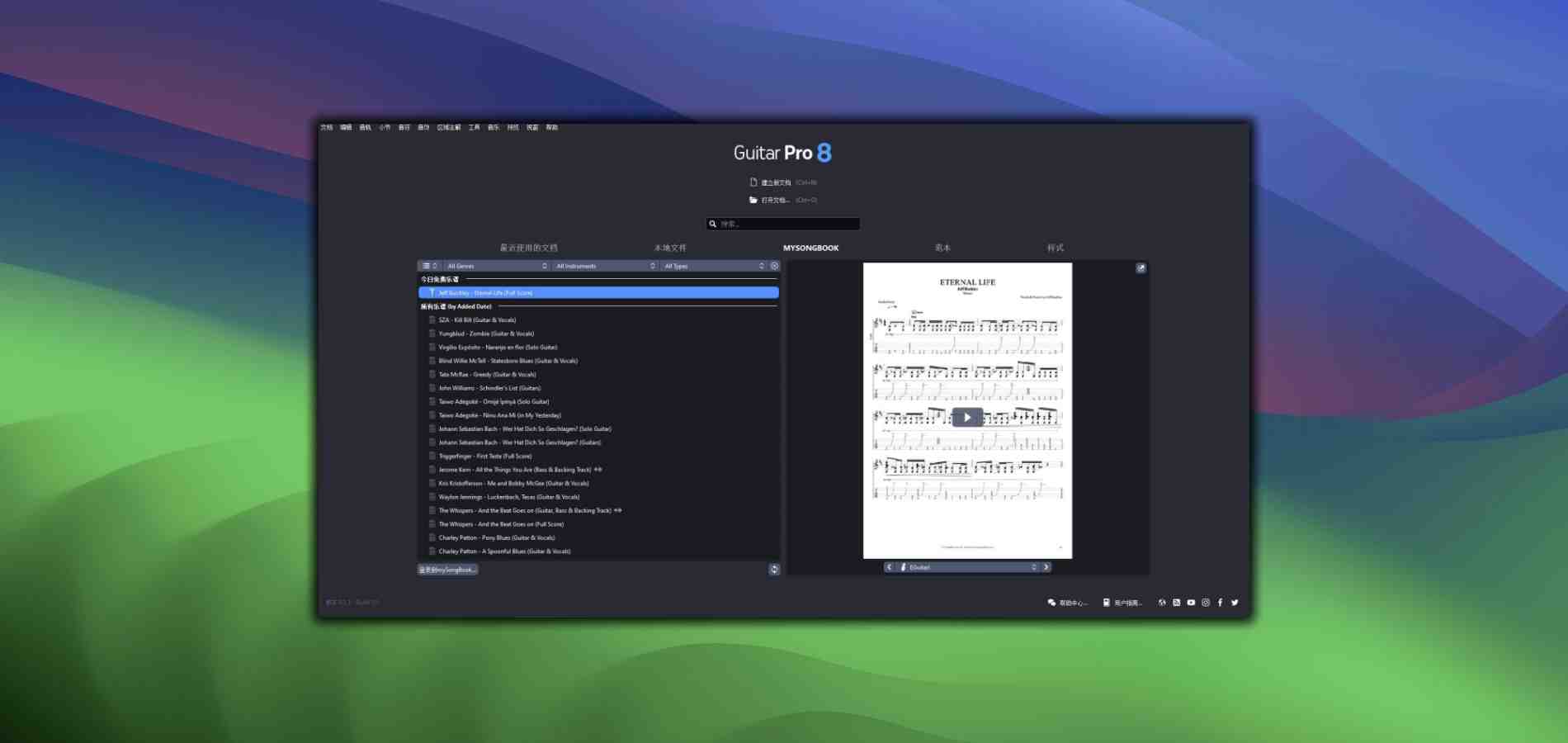The height and width of the screenshot is (743, 1568).
Task: Click the clear filters icon beside All Types
Action: click(774, 266)
